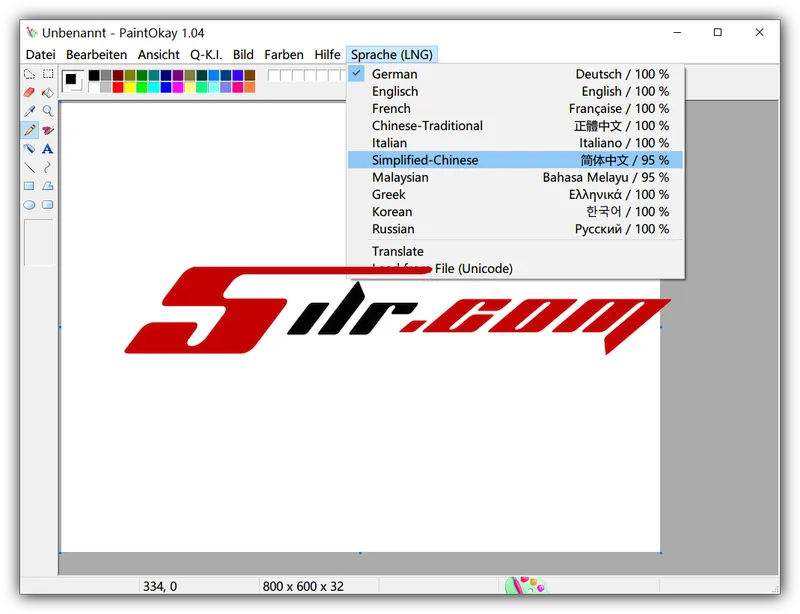Close the Sprache (LNG) menu
Image resolution: width=800 pixels, height=614 pixels.
click(392, 55)
